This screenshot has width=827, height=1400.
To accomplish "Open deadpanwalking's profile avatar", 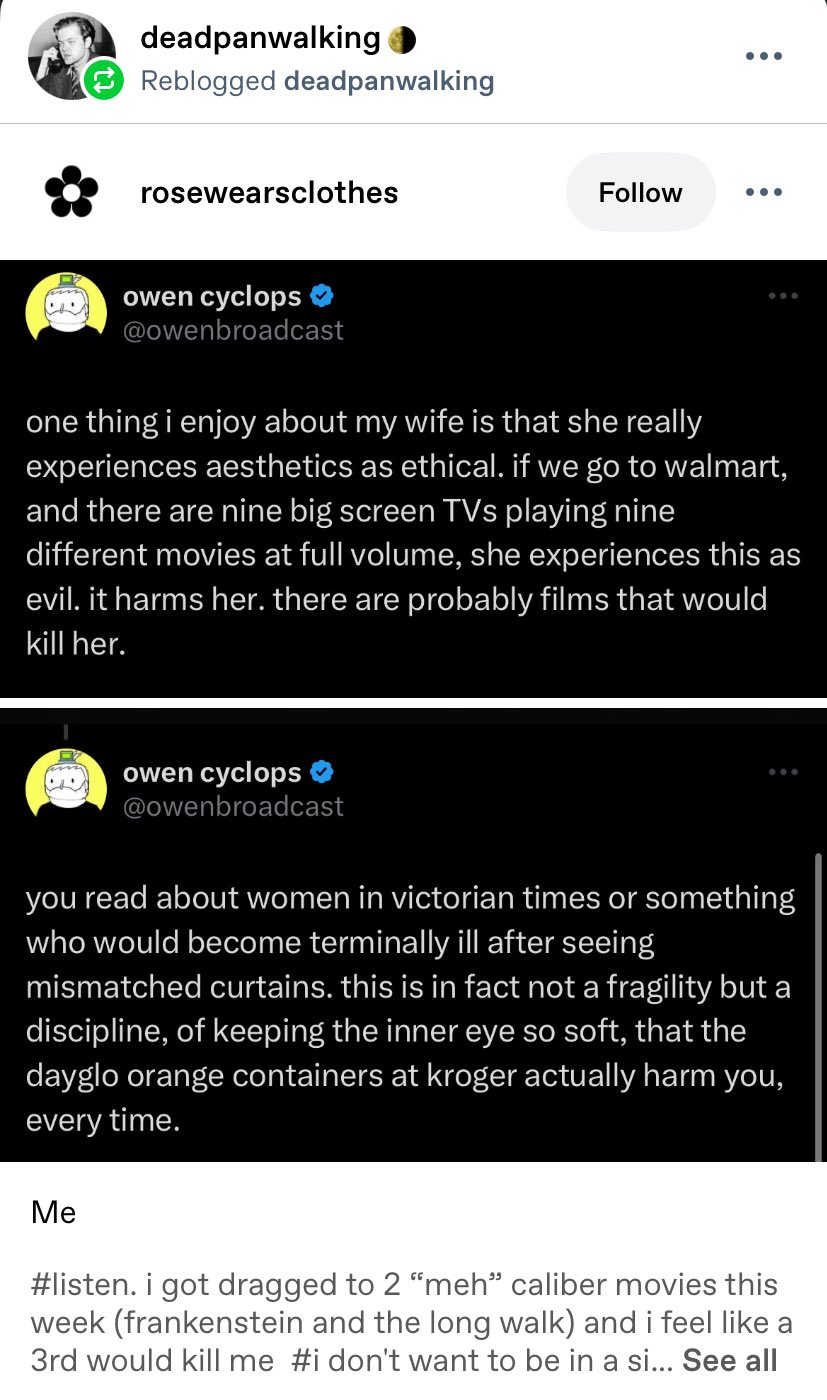I will tap(66, 55).
